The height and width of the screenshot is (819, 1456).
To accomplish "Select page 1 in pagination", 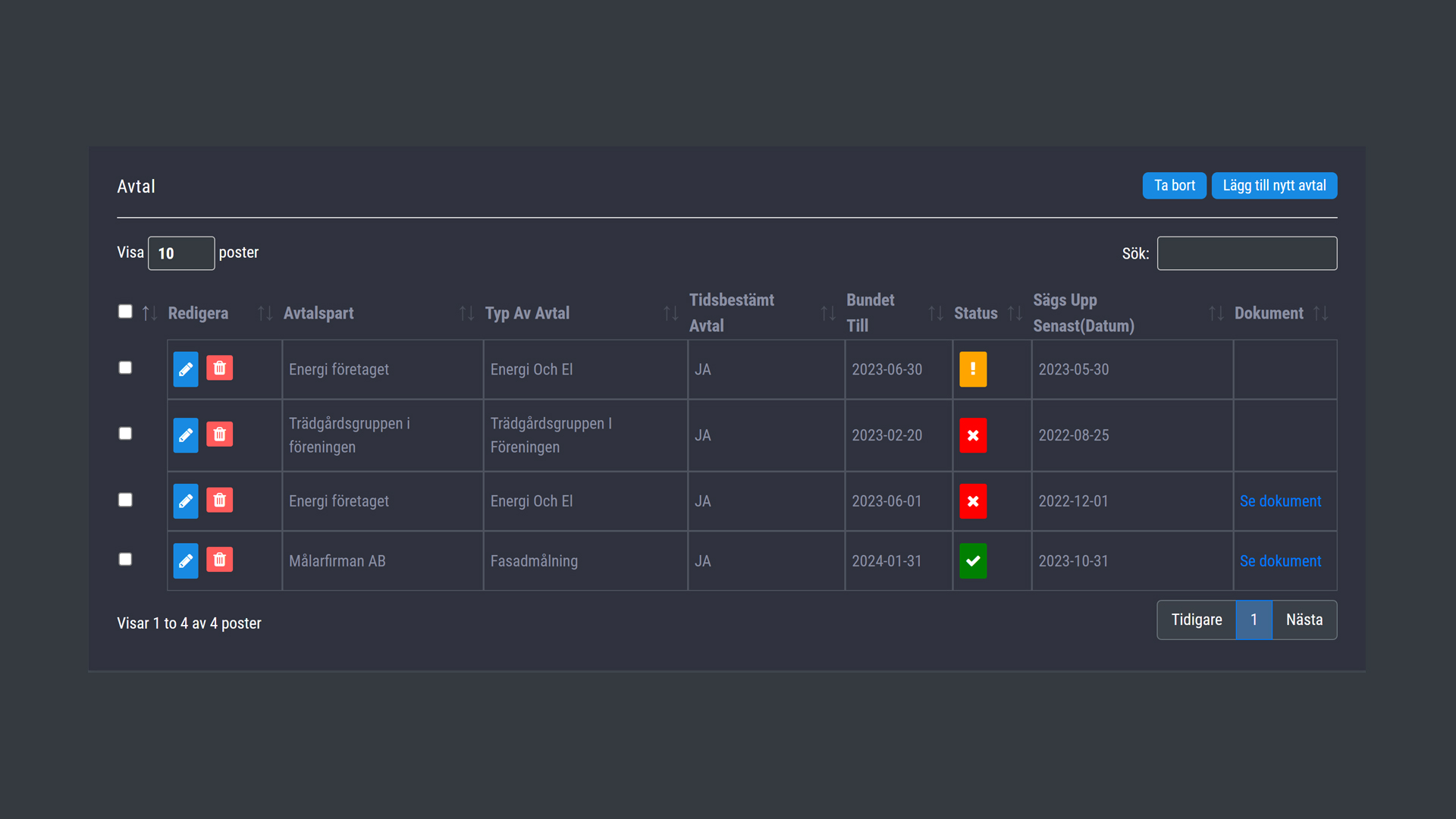I will (x=1254, y=620).
